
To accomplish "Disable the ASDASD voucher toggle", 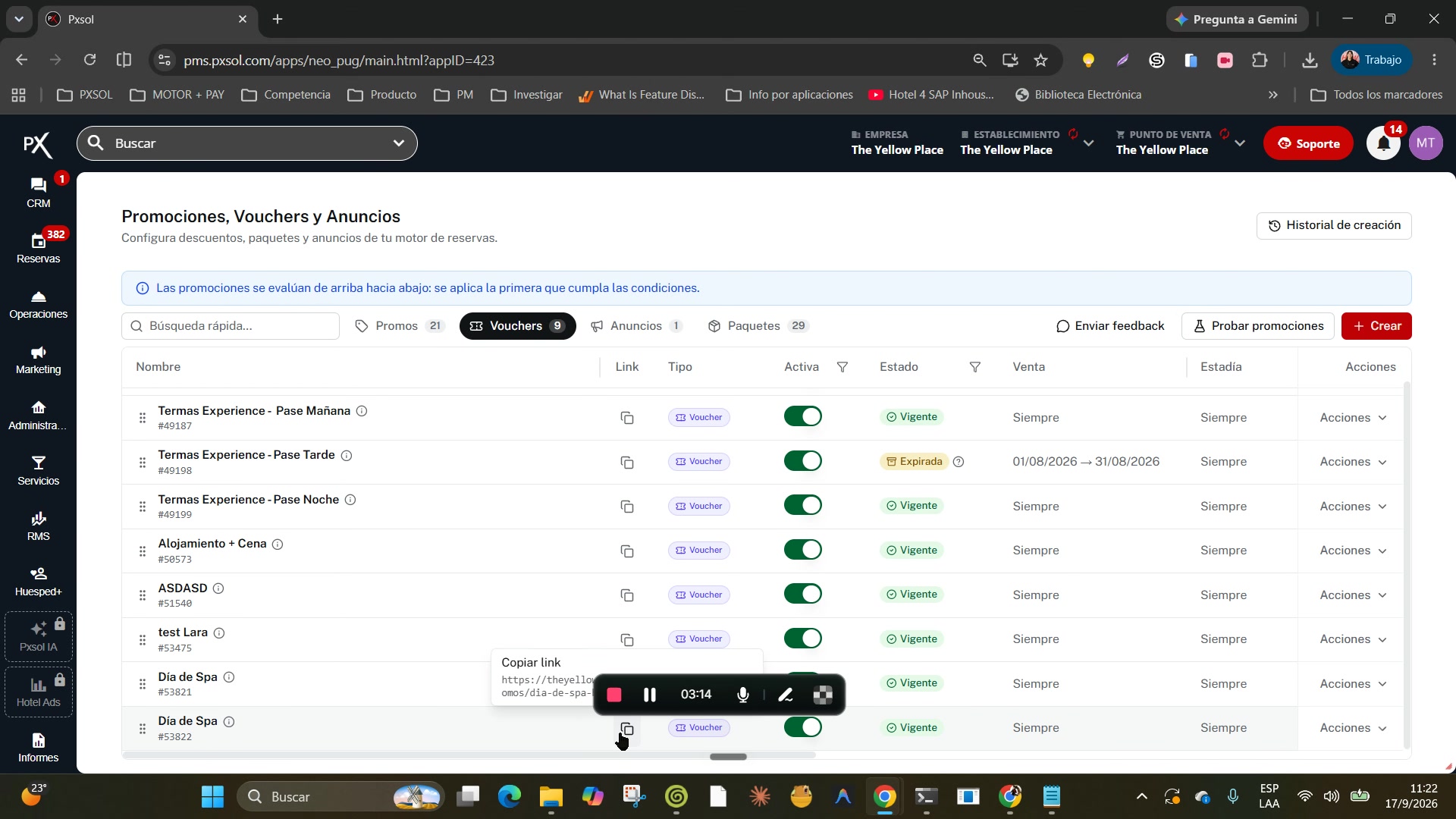I will tap(802, 594).
